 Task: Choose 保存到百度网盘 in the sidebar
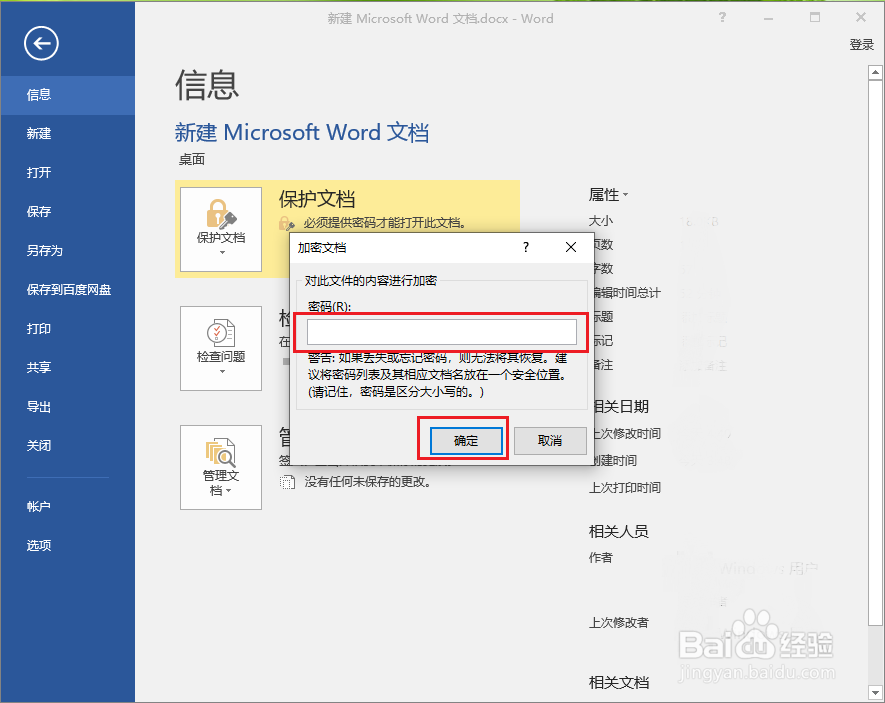(68, 289)
